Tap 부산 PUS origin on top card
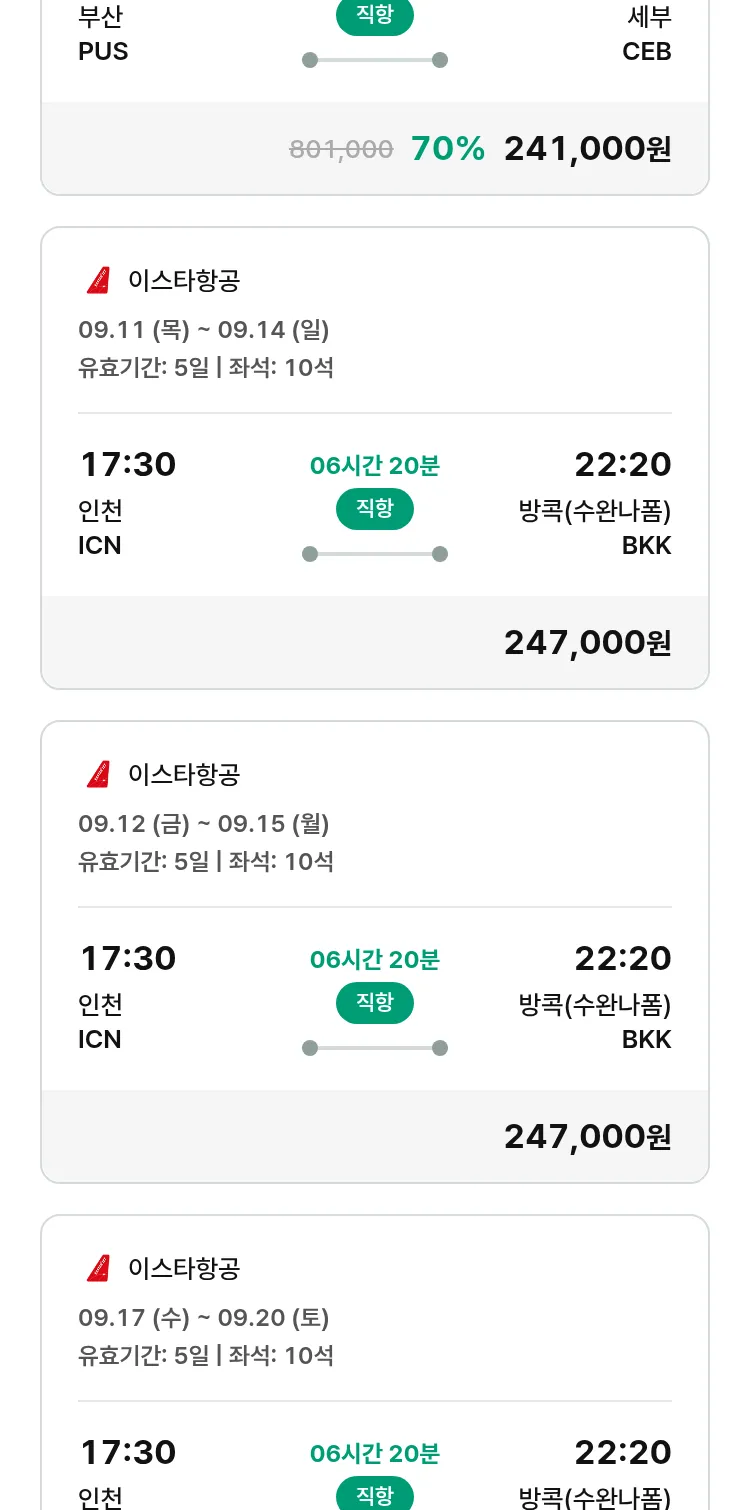 pos(103,34)
